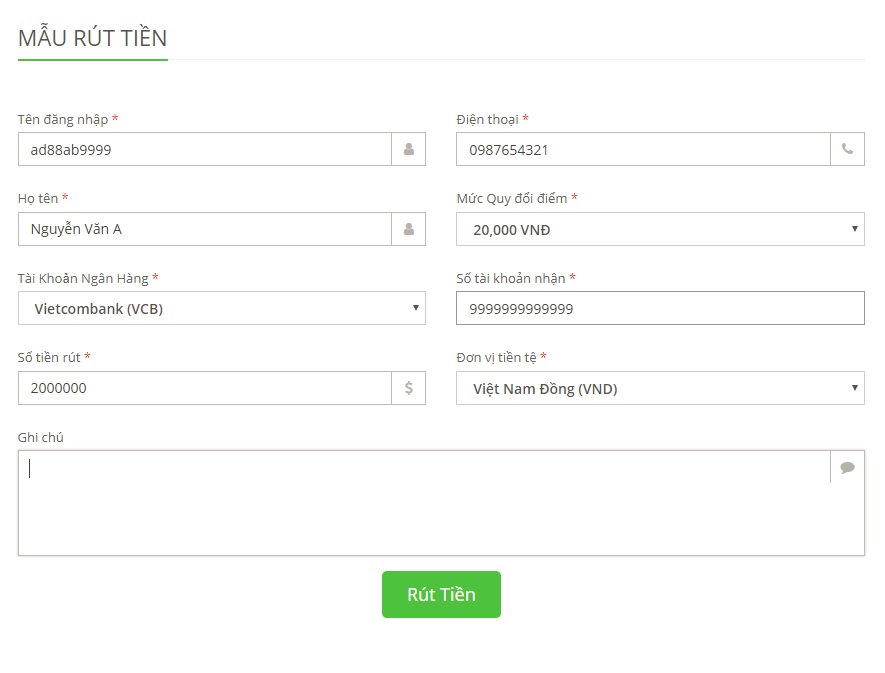The width and height of the screenshot is (885, 673).
Task: Click the phone icon next to Điện thoại
Action: pyautogui.click(x=847, y=150)
